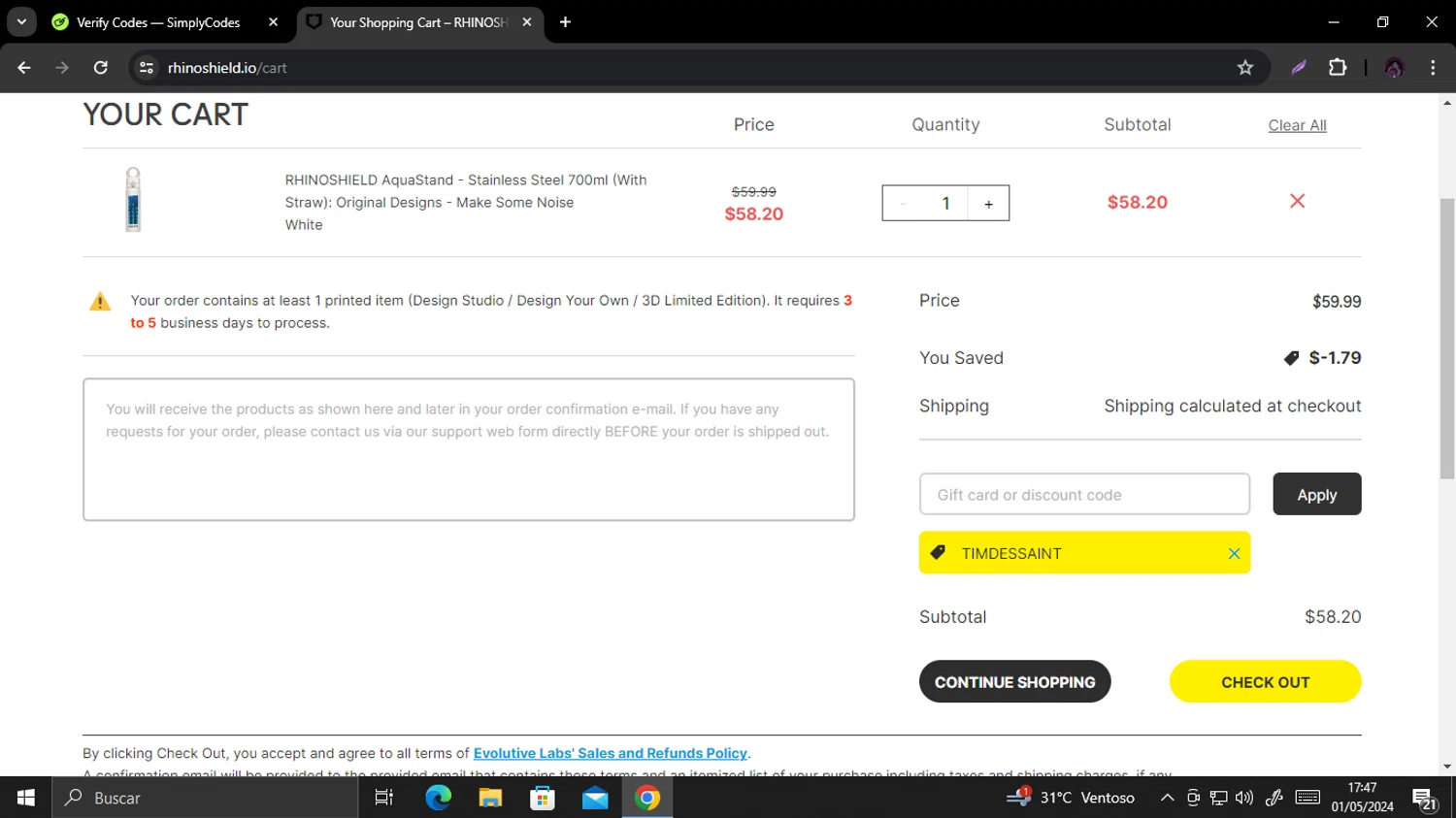Open the Windows Start menu
The image size is (1456, 818).
point(26,798)
